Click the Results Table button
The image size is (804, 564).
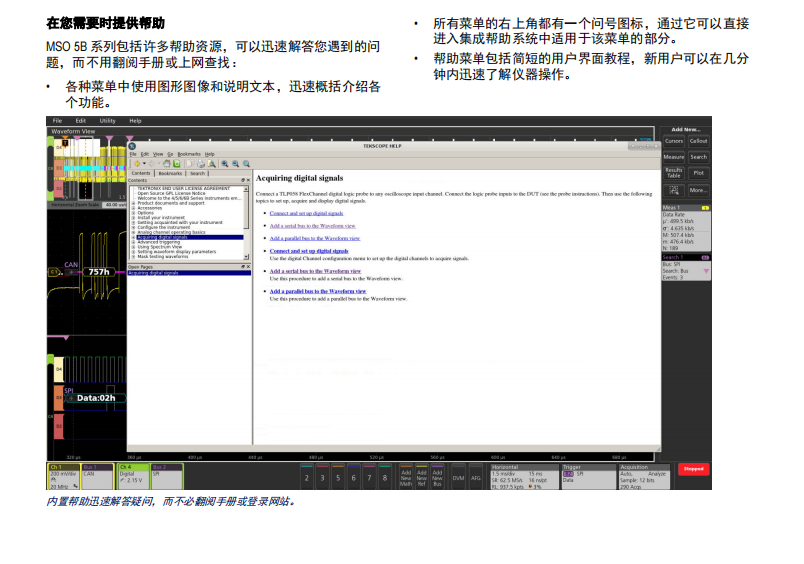coord(674,173)
